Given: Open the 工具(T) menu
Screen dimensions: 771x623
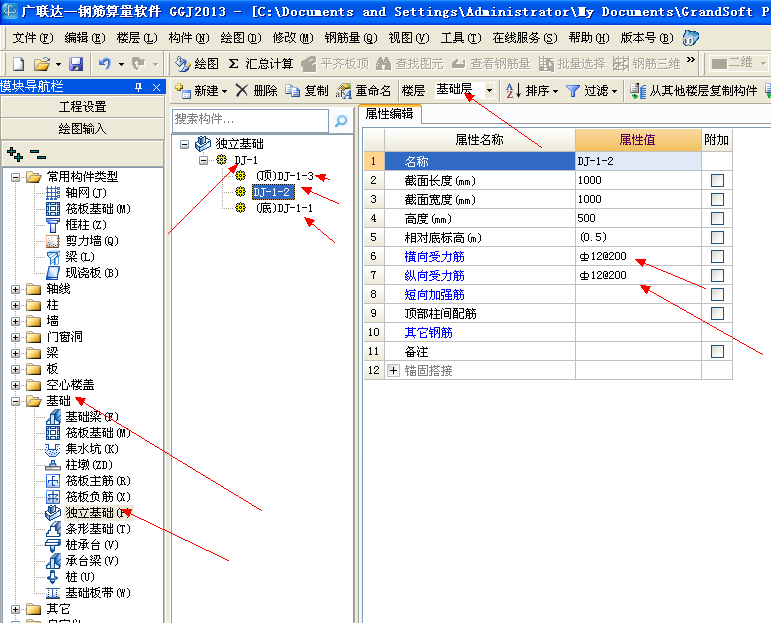Looking at the screenshot, I should click(x=461, y=38).
